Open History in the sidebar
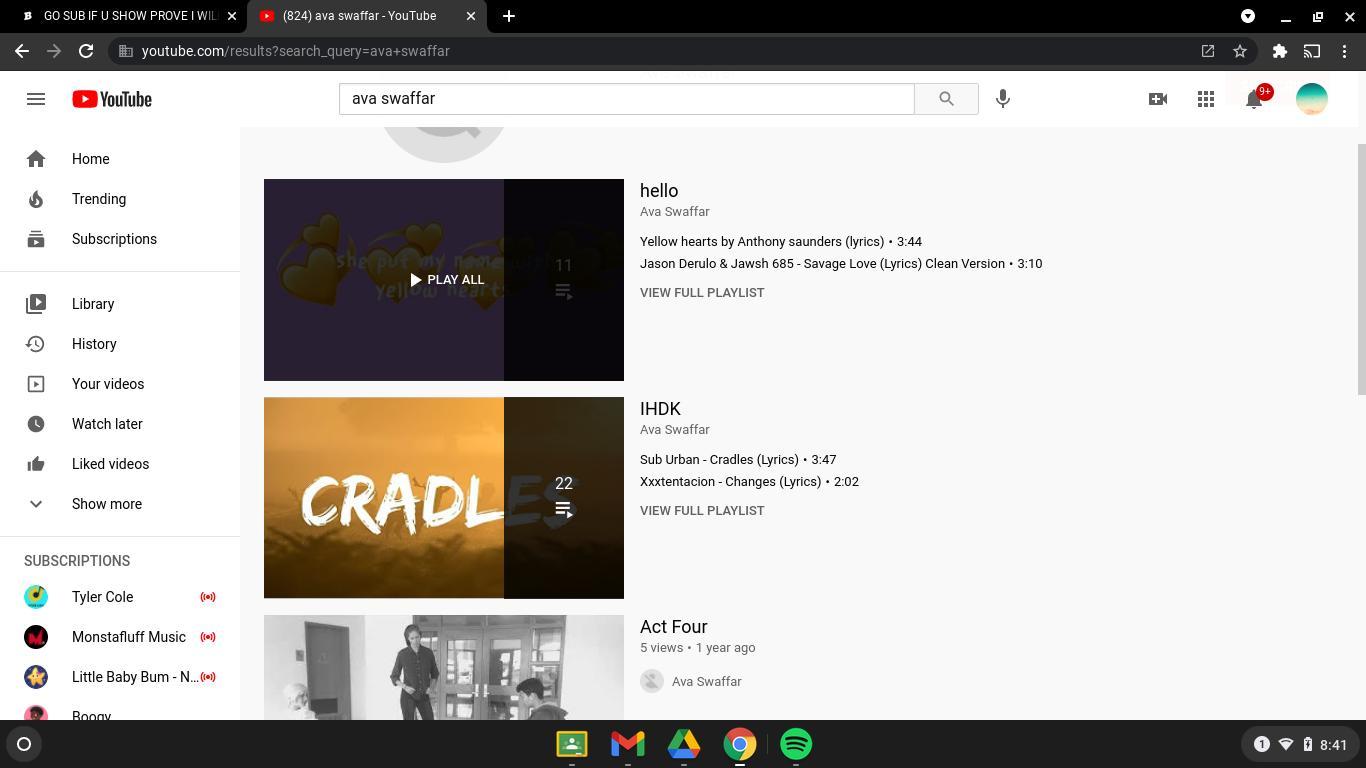 (120, 344)
